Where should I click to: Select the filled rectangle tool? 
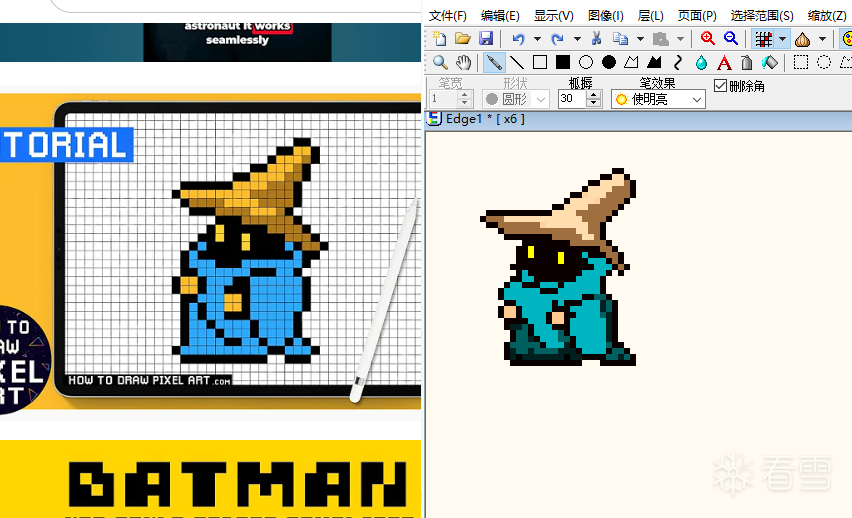click(x=563, y=63)
